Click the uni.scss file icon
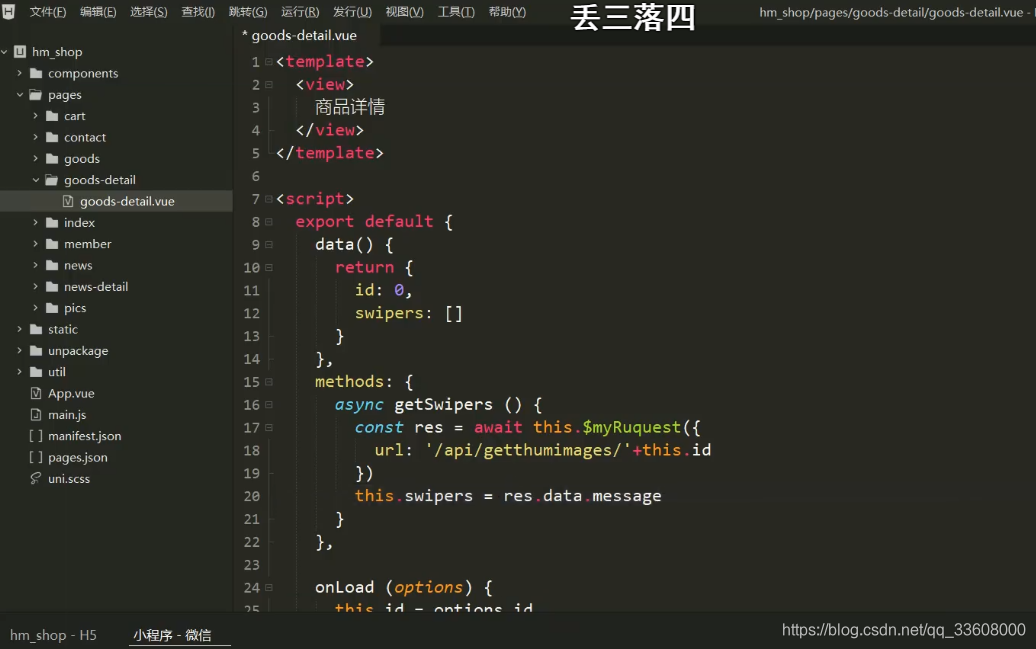The height and width of the screenshot is (649, 1036). coord(36,478)
